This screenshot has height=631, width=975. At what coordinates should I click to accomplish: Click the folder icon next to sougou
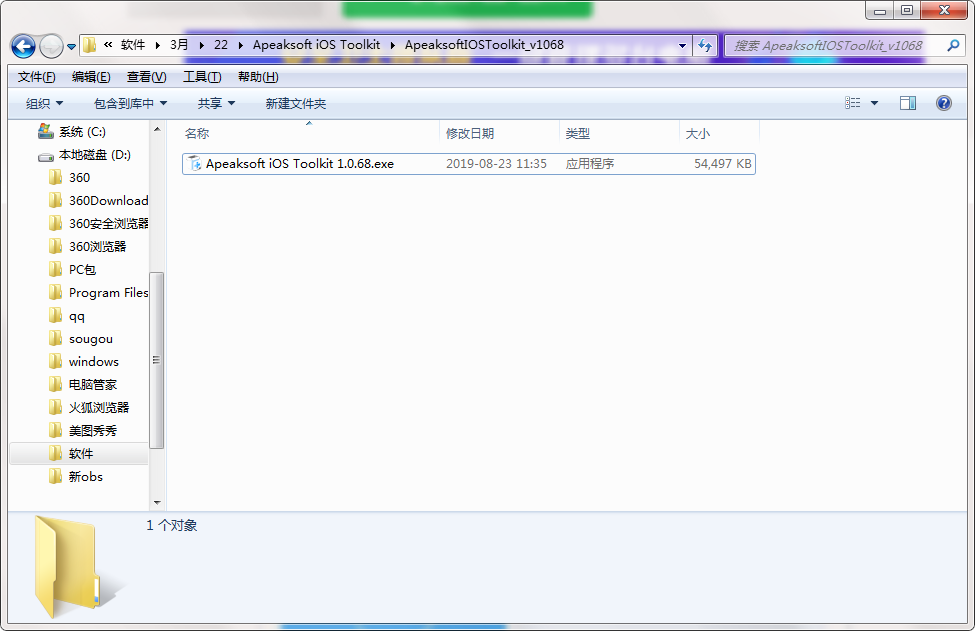pos(55,339)
